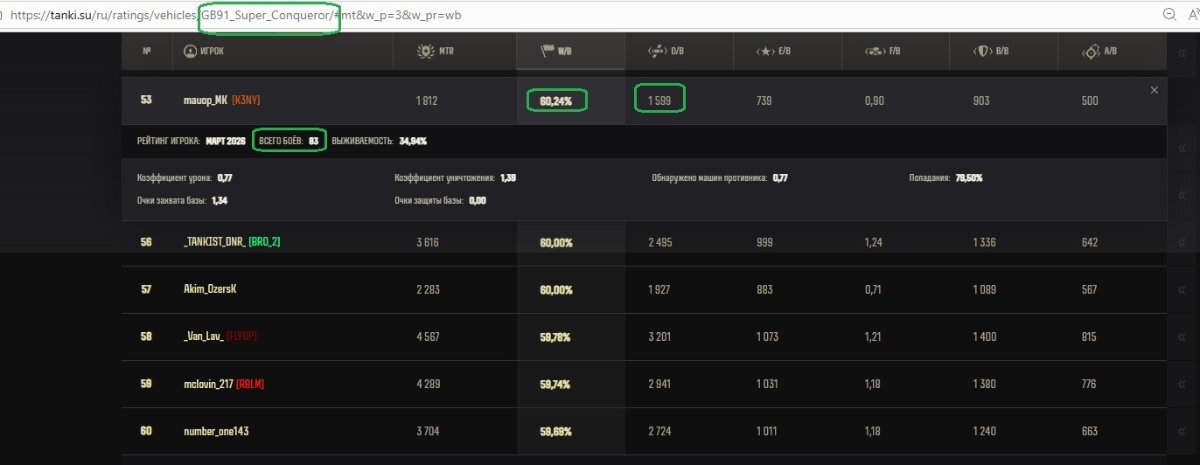Select the 60,24% win rate value
This screenshot has width=1200, height=465.
pos(557,100)
